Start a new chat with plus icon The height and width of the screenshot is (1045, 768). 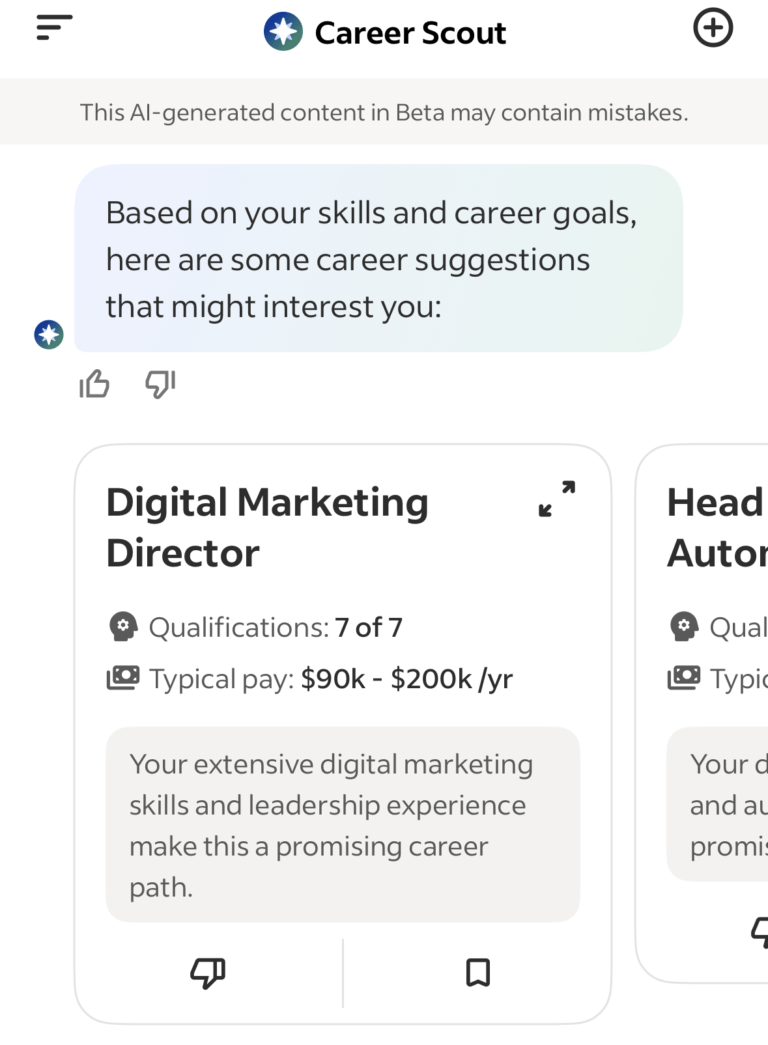tap(713, 28)
